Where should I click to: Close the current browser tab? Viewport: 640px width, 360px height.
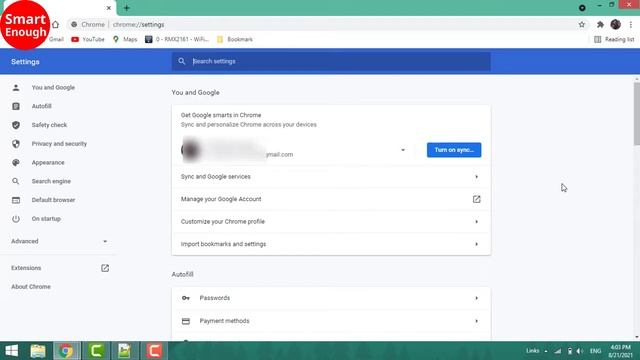pos(109,8)
